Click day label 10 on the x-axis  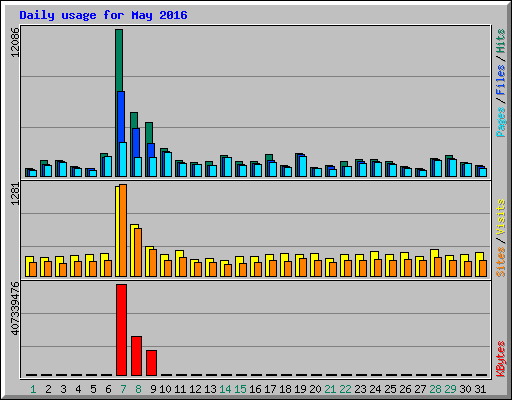click(165, 389)
